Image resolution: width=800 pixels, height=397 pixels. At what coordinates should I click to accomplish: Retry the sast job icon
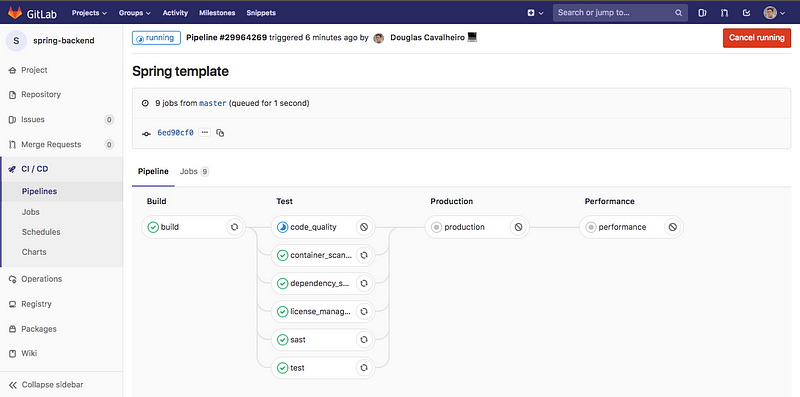[364, 339]
